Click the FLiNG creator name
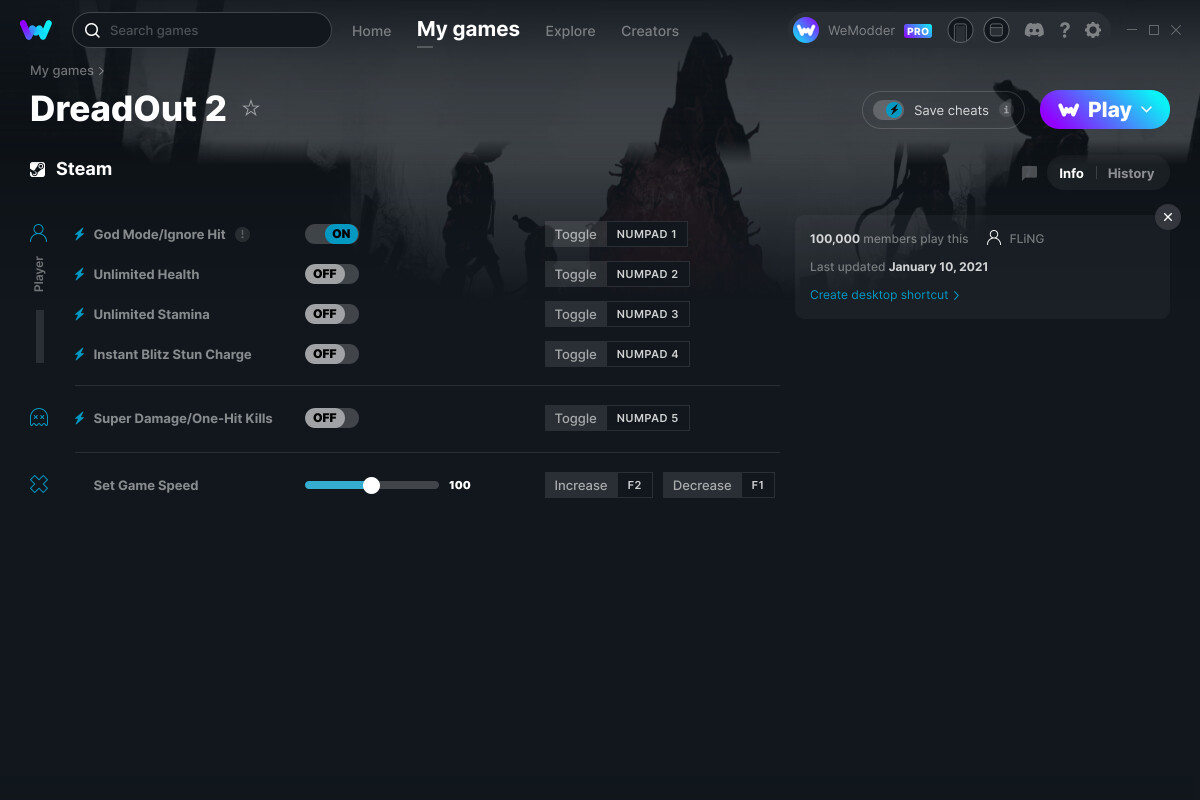The width and height of the screenshot is (1200, 800). tap(1027, 238)
